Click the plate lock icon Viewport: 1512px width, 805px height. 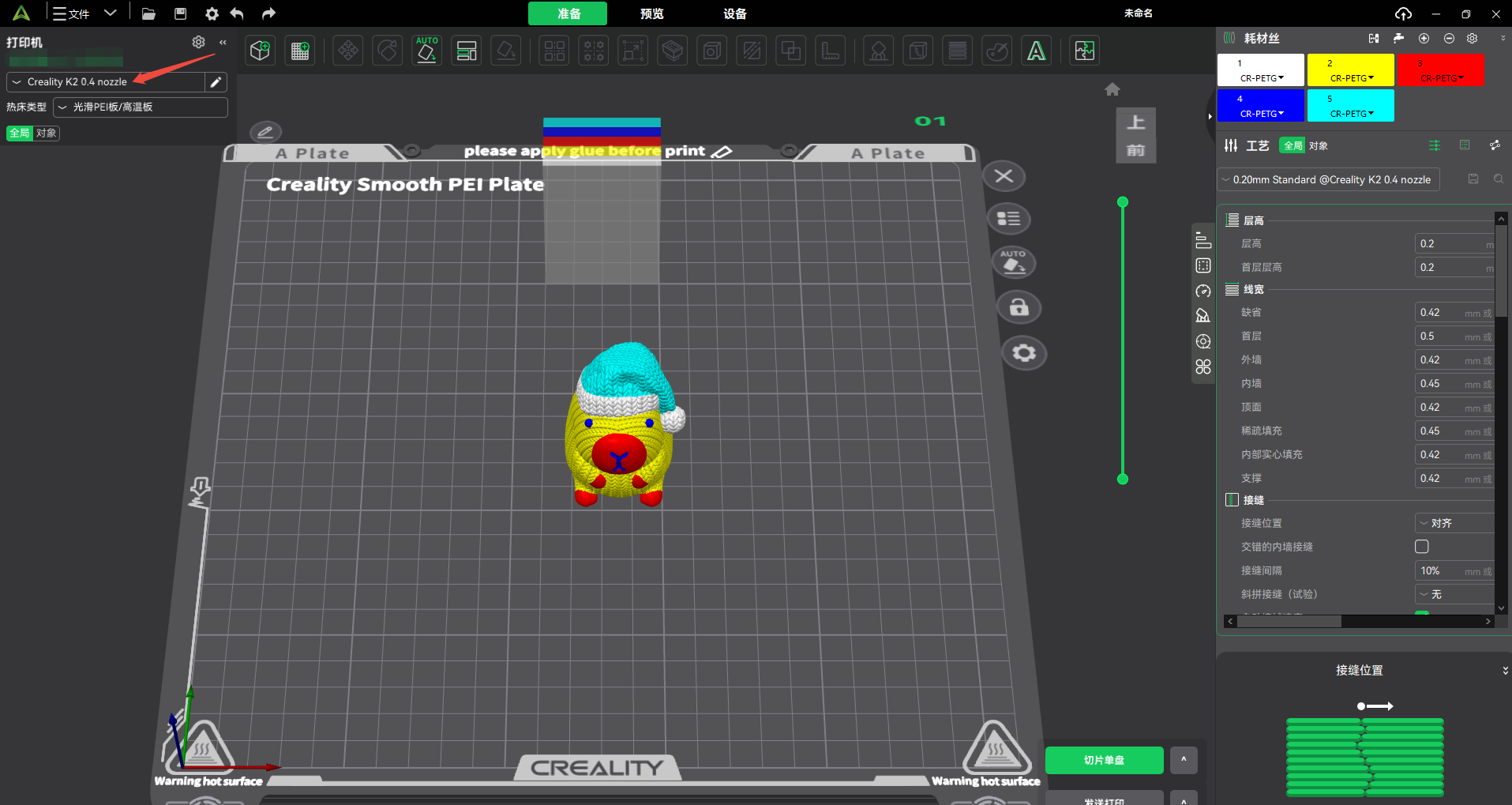click(x=1019, y=307)
